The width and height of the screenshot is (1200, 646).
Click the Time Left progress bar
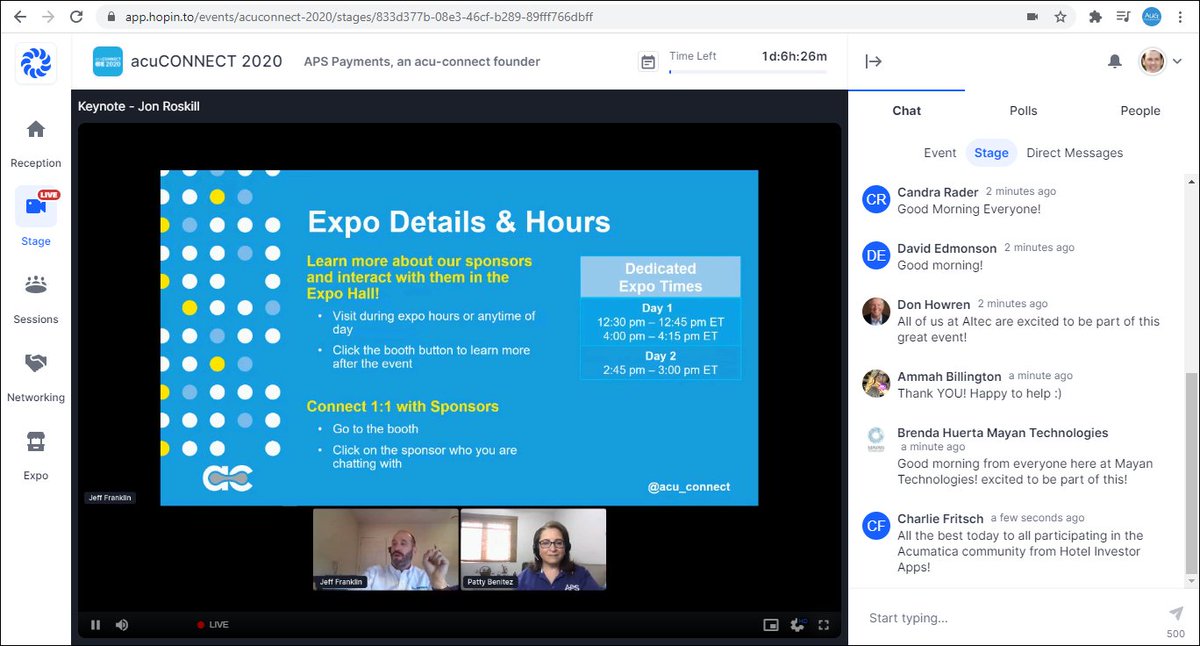pos(748,72)
